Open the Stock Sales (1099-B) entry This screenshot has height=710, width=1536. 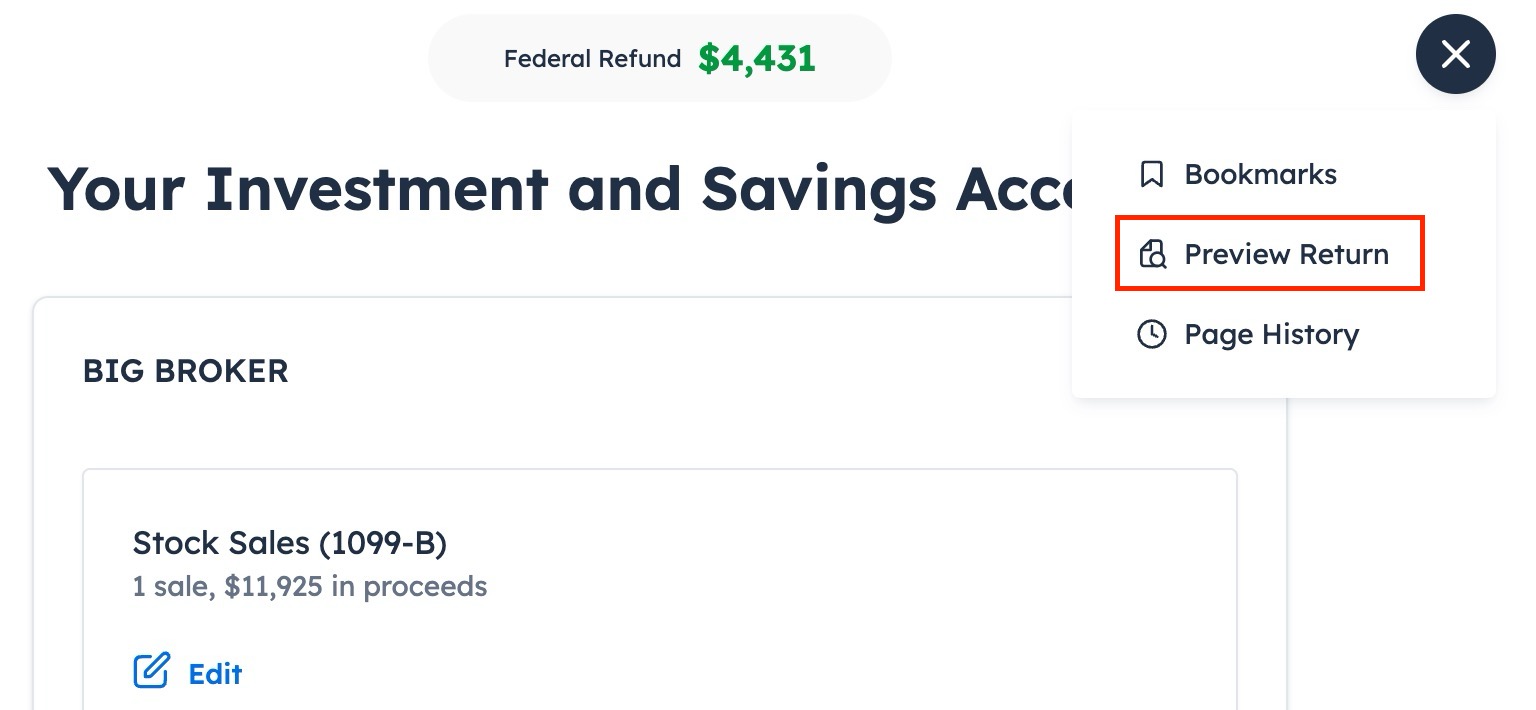click(290, 543)
